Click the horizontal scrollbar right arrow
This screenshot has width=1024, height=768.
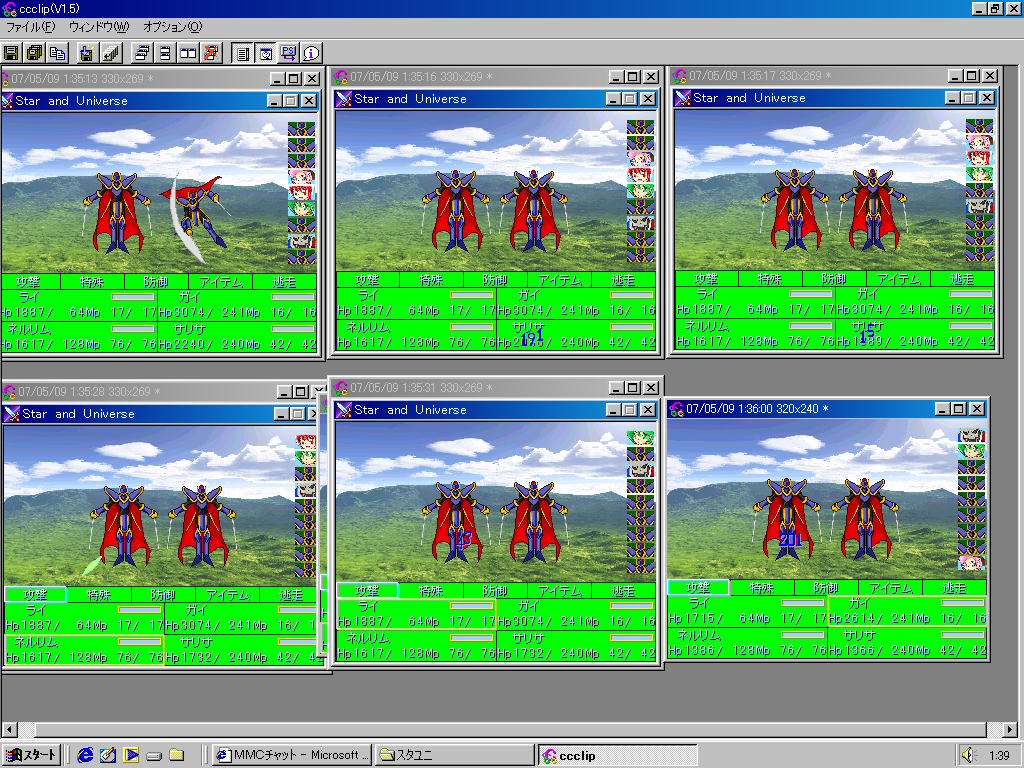coord(1010,729)
